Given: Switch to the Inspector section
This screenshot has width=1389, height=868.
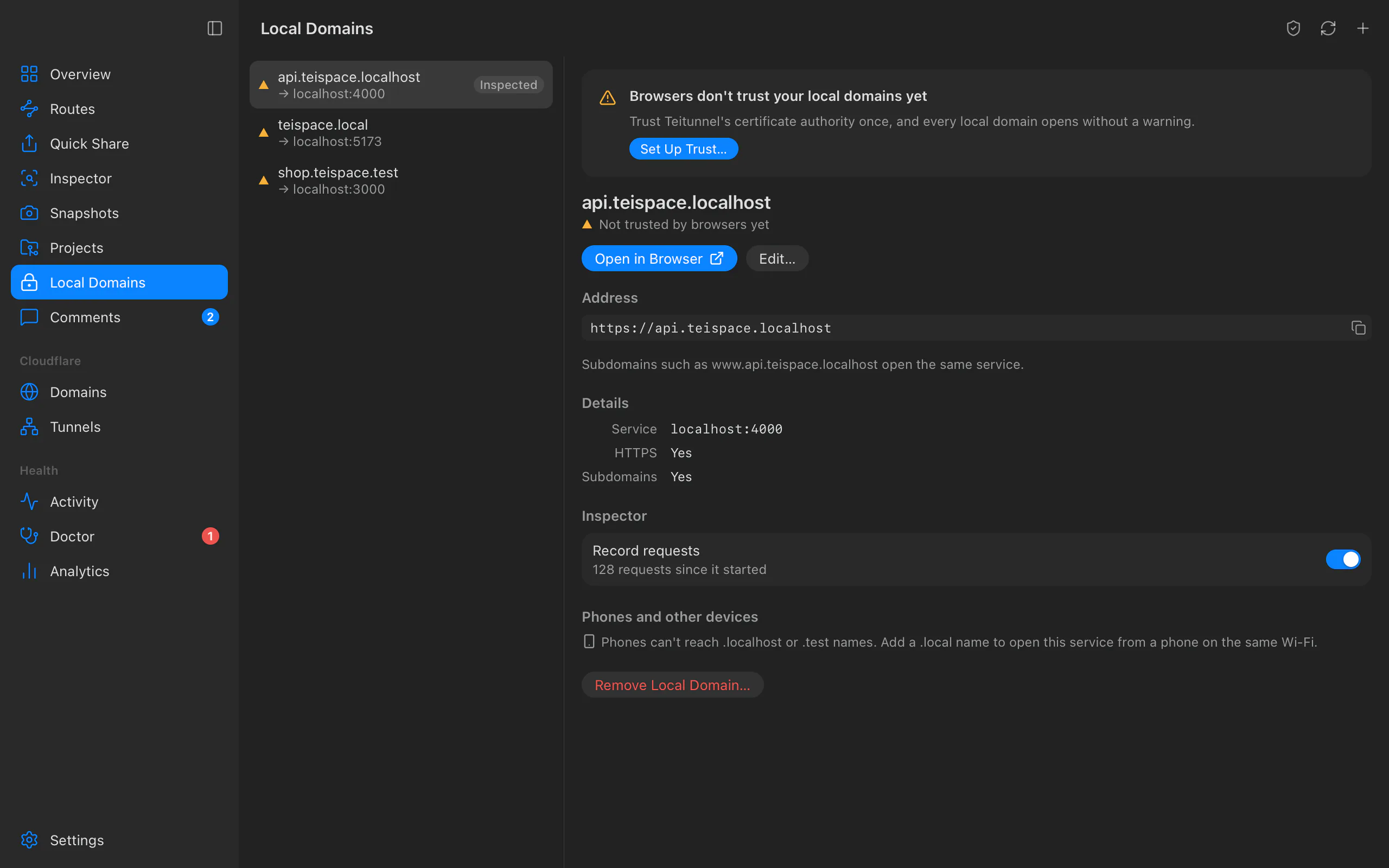Looking at the screenshot, I should (119, 178).
